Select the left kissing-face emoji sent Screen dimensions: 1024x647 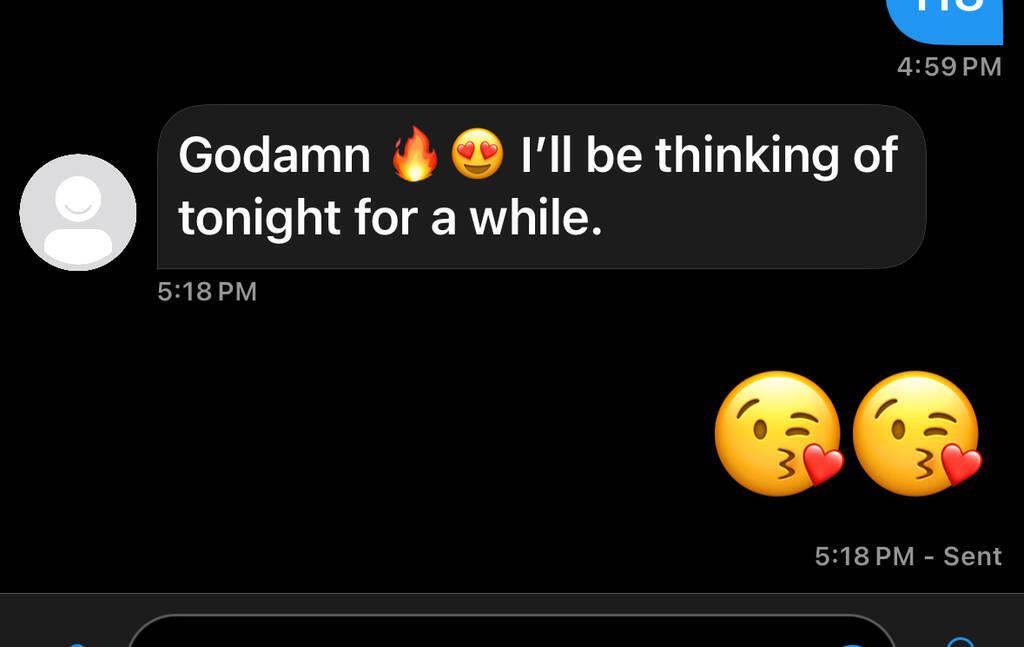click(x=778, y=434)
